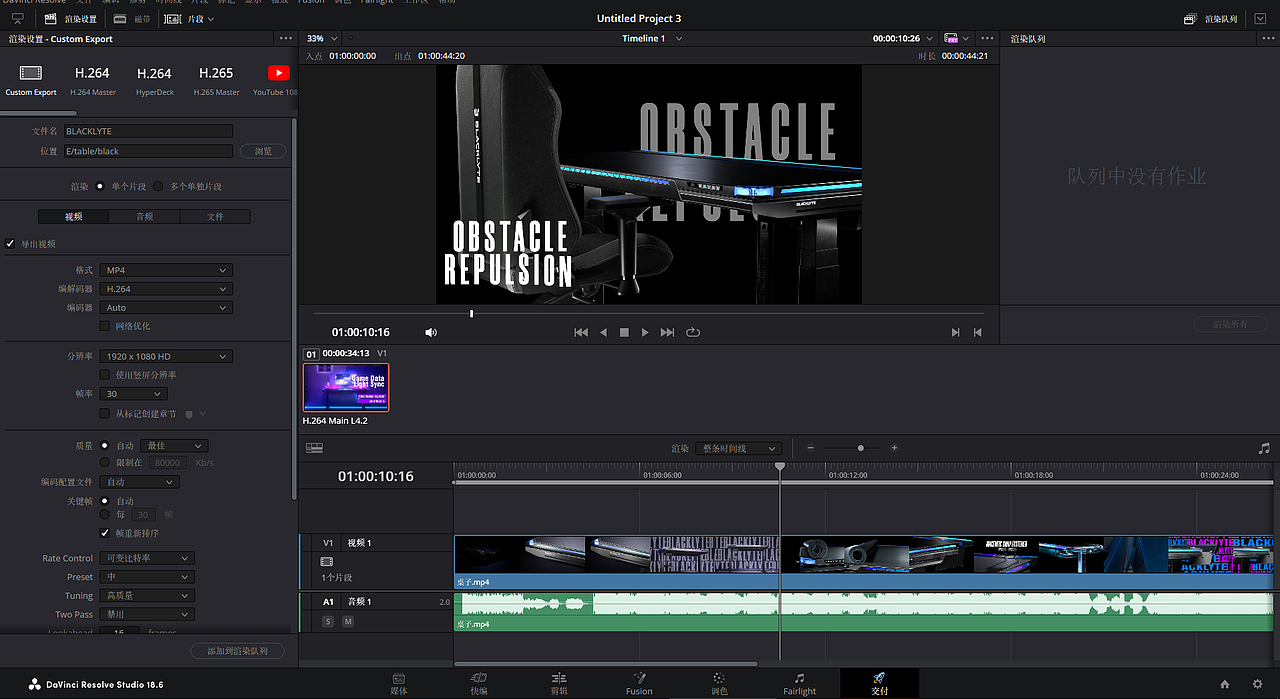
Task: Select the 单个片段 single clip render option
Action: pyautogui.click(x=100, y=186)
